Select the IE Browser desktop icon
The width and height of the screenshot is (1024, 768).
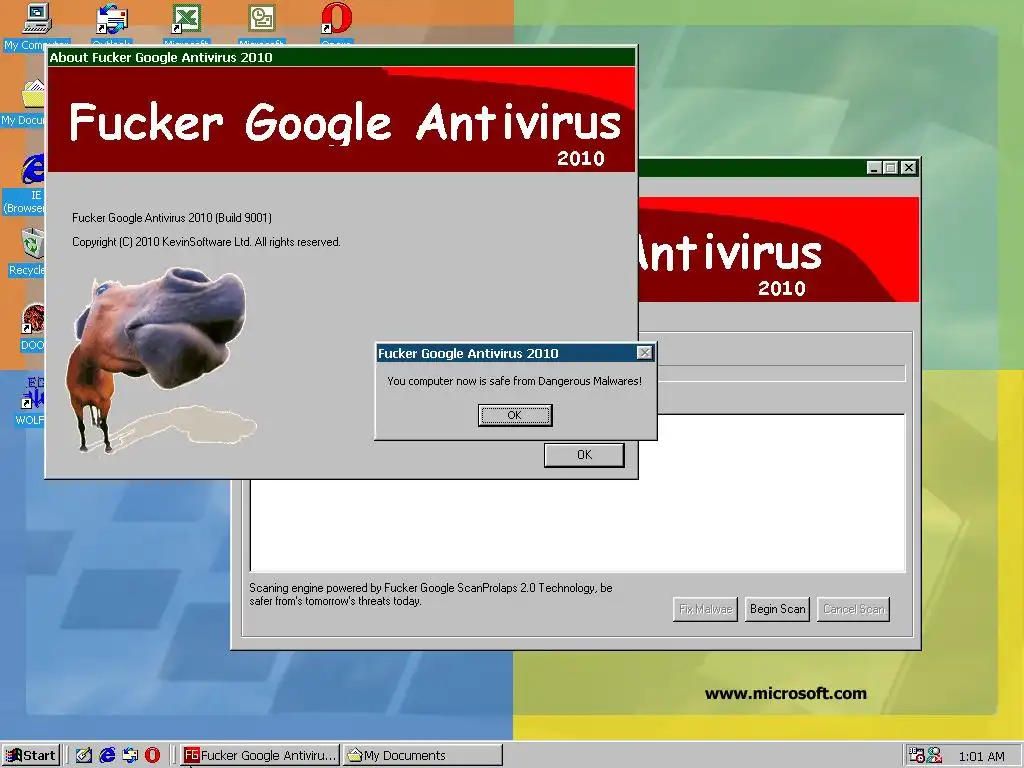pyautogui.click(x=24, y=184)
